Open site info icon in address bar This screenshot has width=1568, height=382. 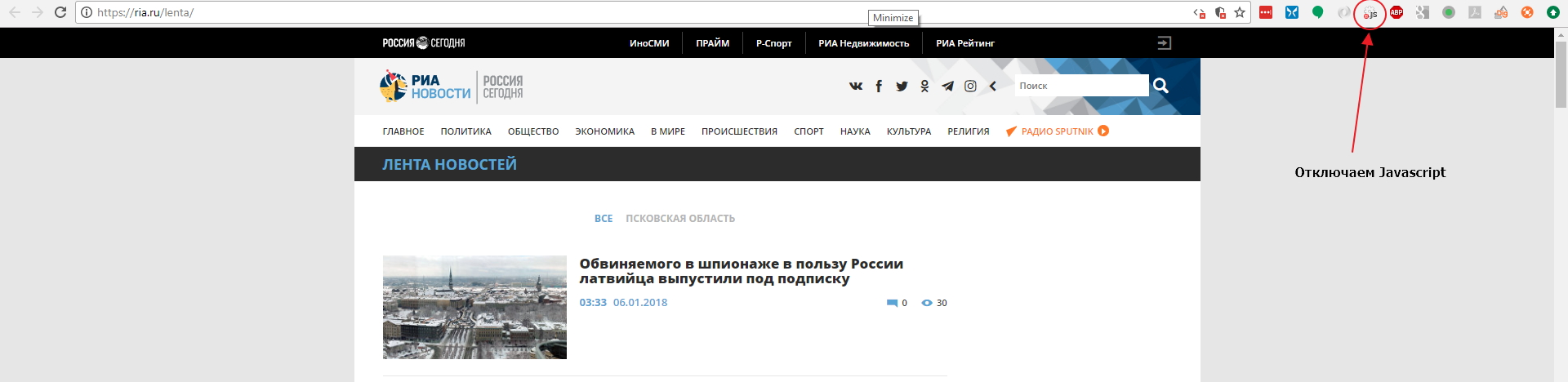(87, 12)
